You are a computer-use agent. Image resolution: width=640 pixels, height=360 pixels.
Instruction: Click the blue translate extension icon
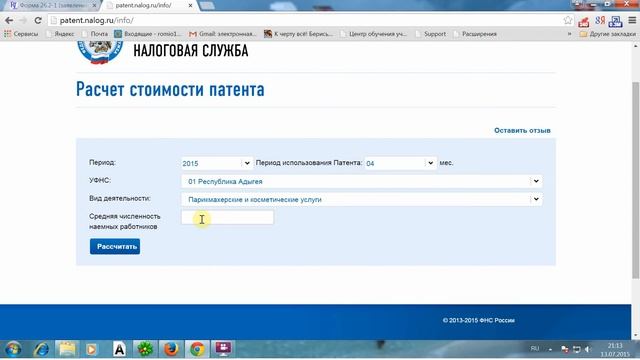(x=616, y=21)
